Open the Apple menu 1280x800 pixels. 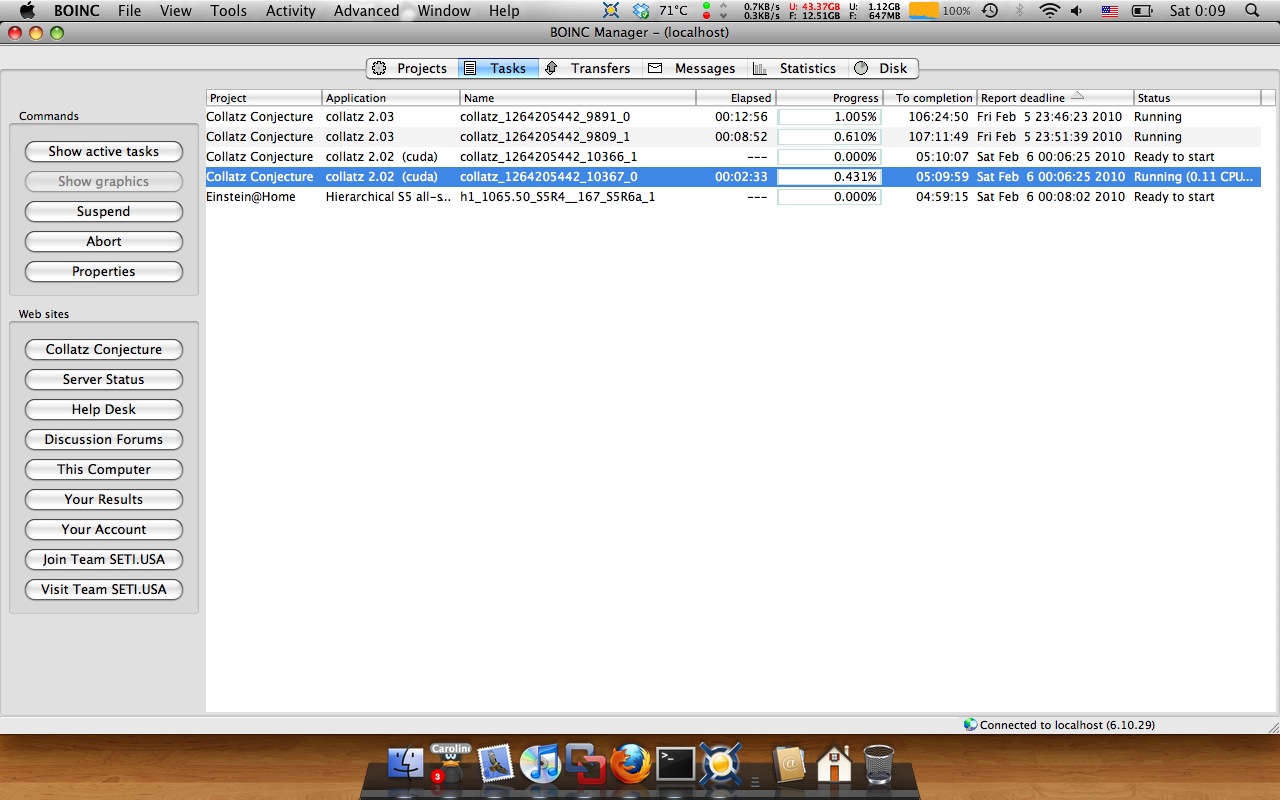coord(27,11)
